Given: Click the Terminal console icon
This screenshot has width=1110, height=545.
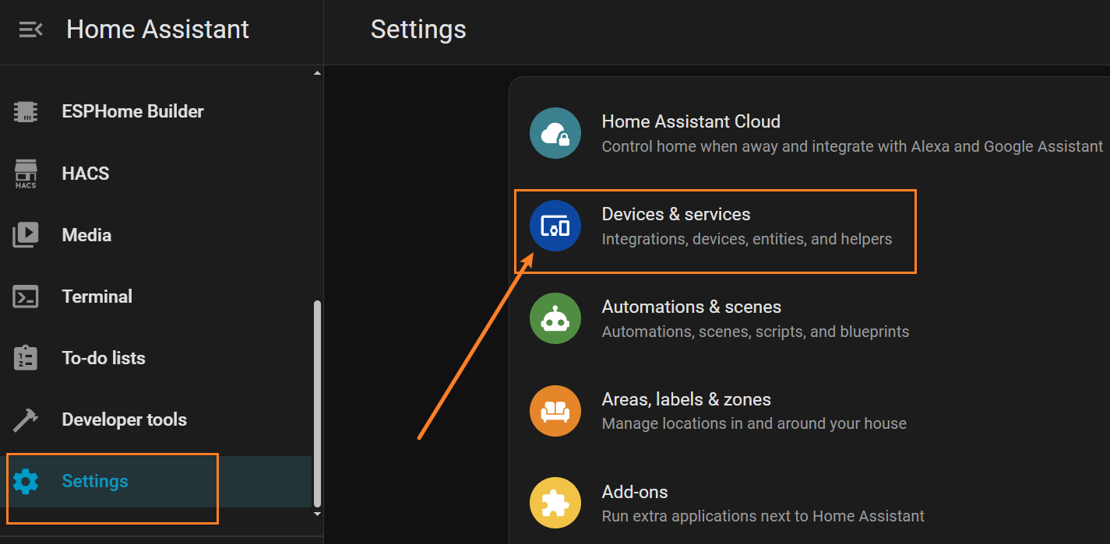Looking at the screenshot, I should [x=26, y=297].
